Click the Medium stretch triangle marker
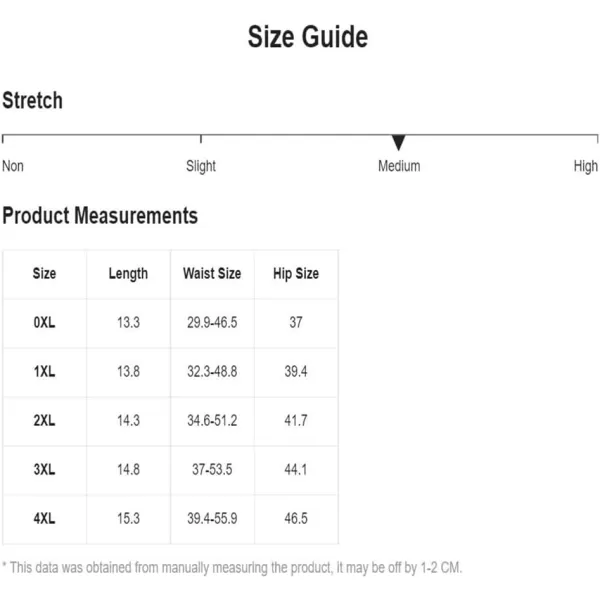Image resolution: width=600 pixels, height=600 pixels. (398, 143)
